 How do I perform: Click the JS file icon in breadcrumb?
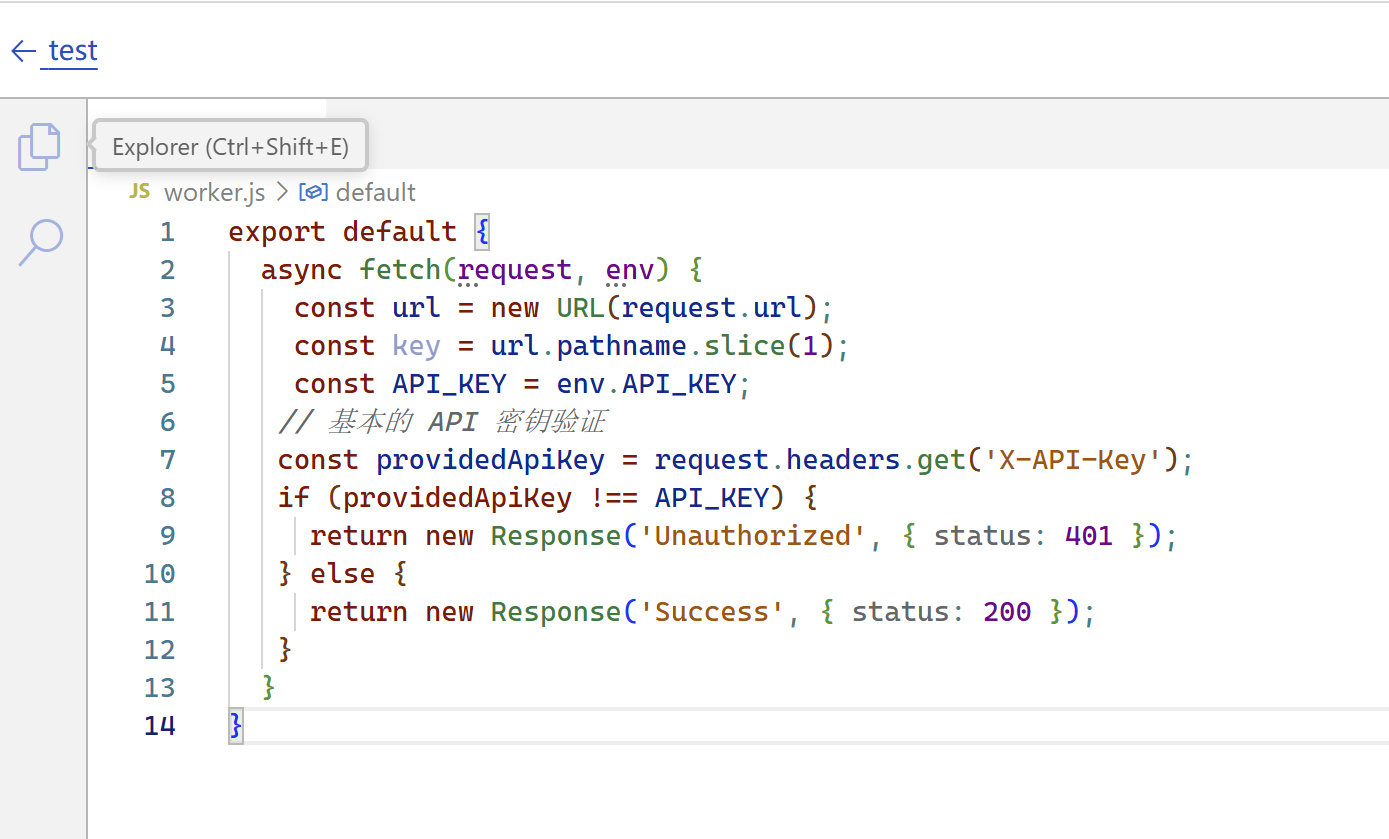(x=140, y=191)
